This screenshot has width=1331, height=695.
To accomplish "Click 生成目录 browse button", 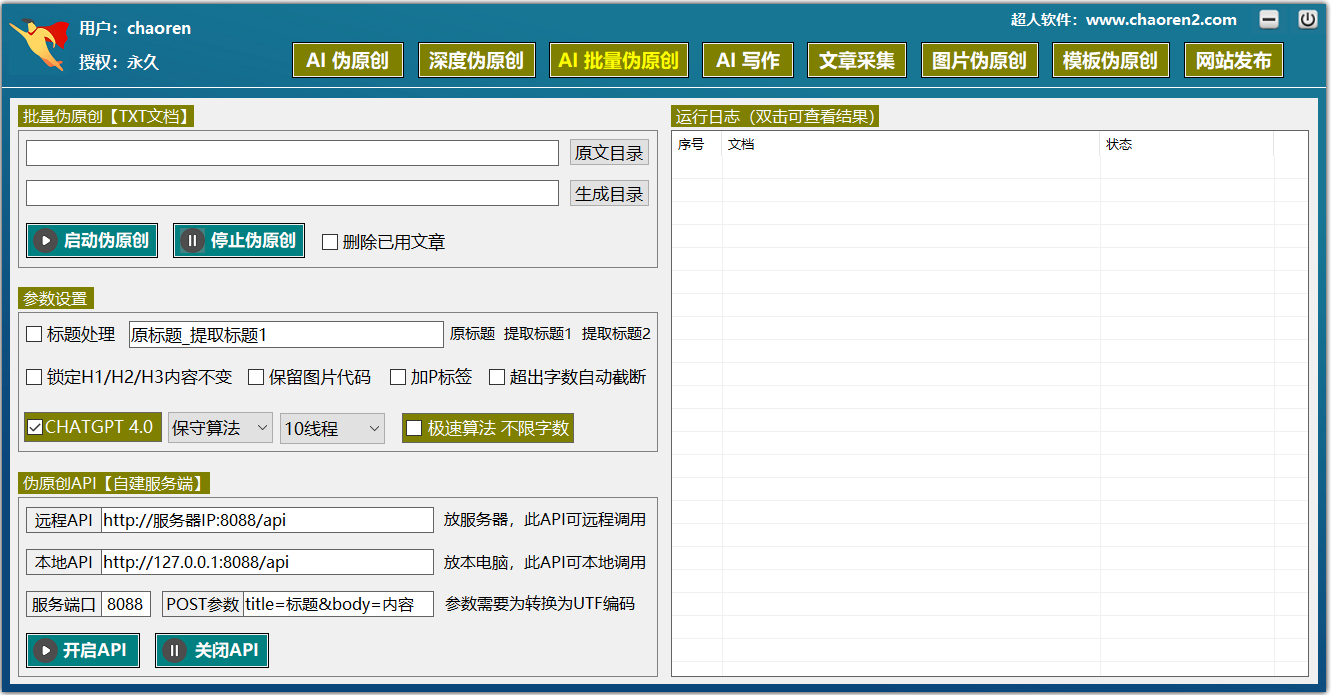I will coord(610,193).
